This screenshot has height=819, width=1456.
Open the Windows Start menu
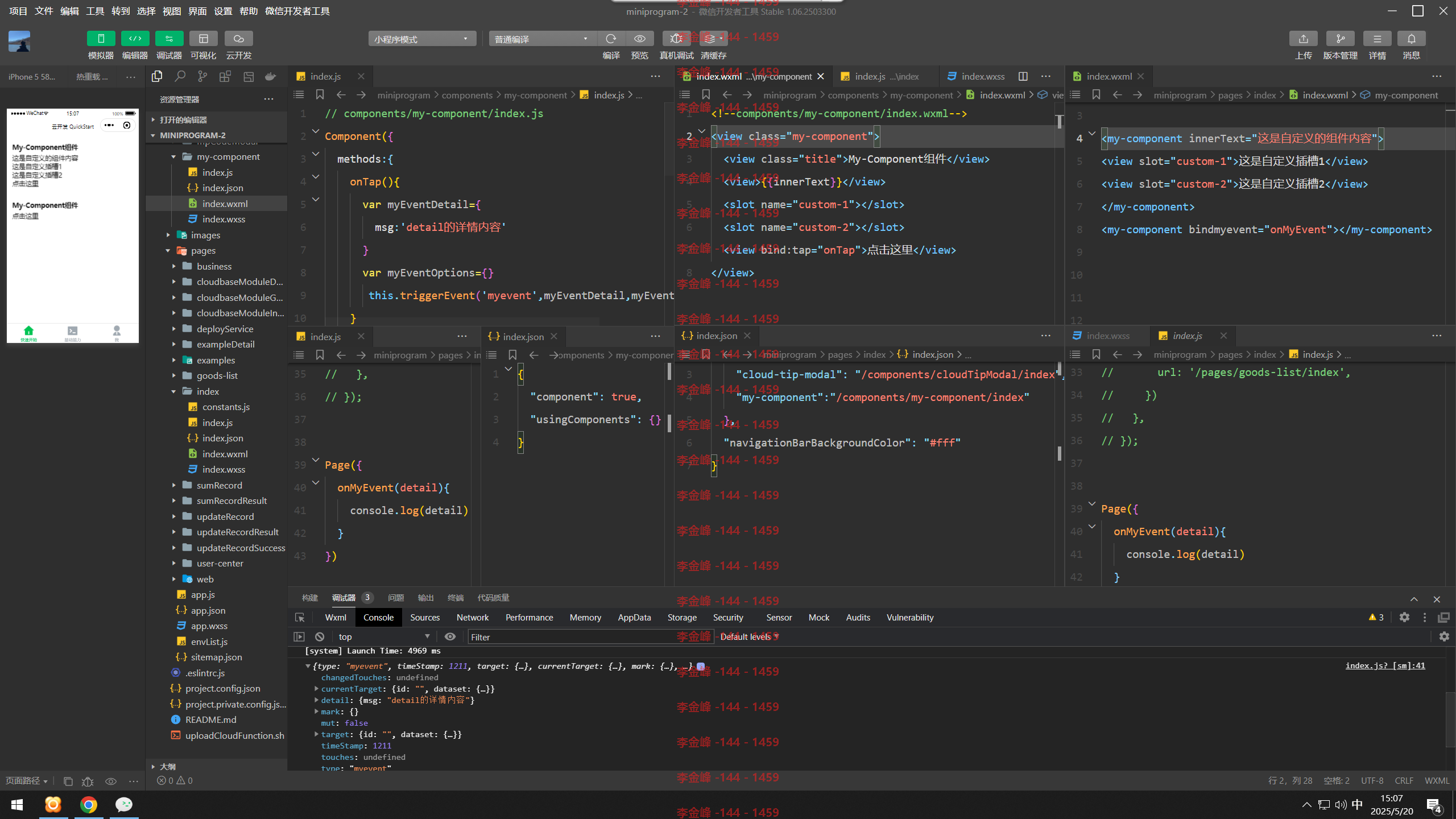point(17,804)
